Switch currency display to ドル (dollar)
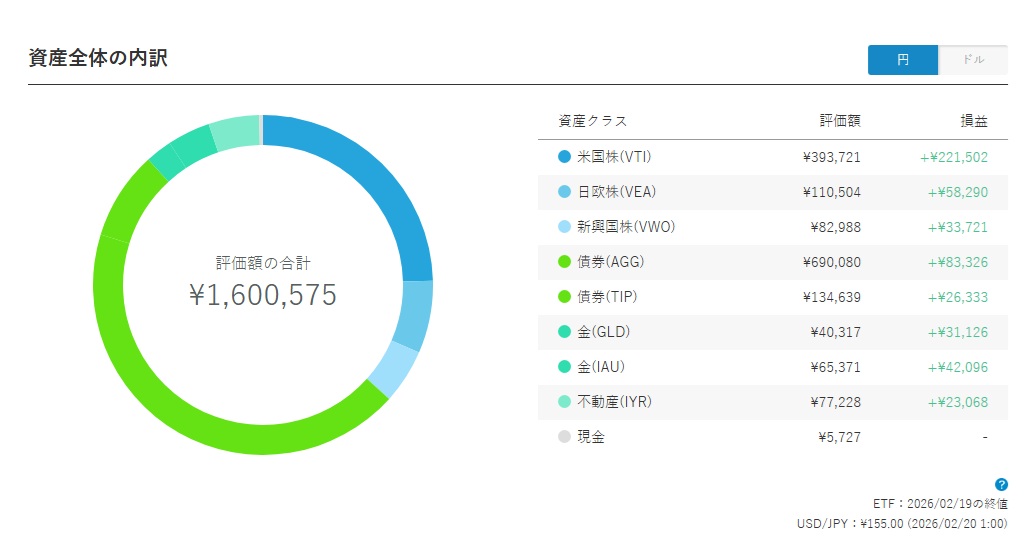This screenshot has height=548, width=1036. [x=973, y=60]
